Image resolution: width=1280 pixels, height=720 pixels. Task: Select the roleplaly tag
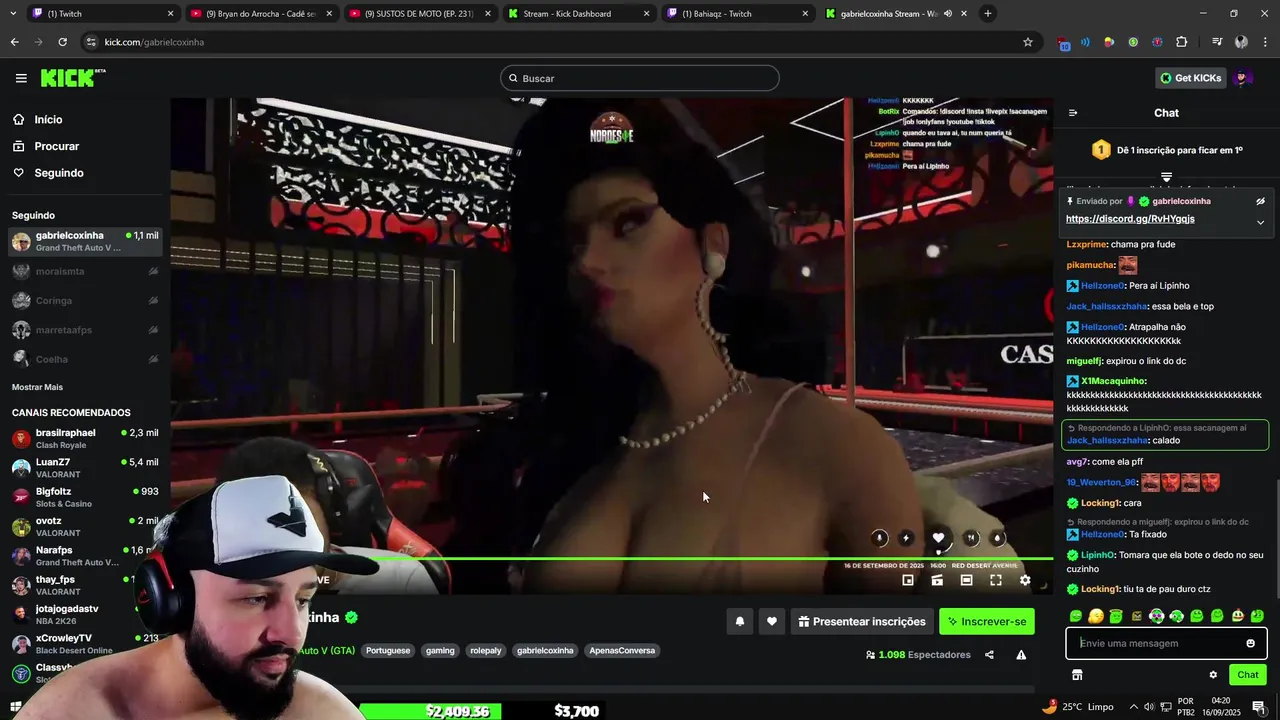(x=486, y=650)
